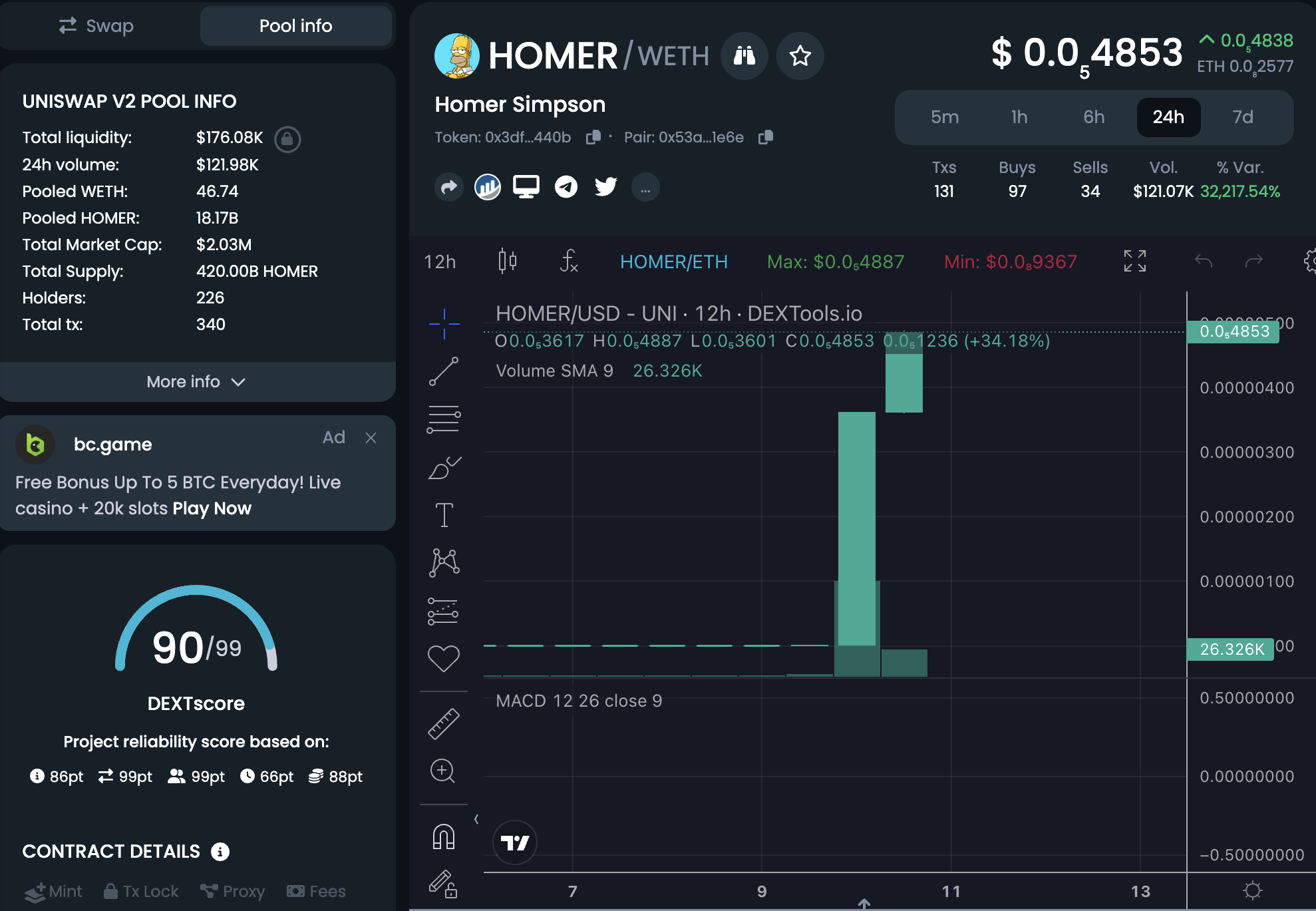Toggle favorite star for HOMER pair
The height and width of the screenshot is (911, 1316).
(x=800, y=56)
